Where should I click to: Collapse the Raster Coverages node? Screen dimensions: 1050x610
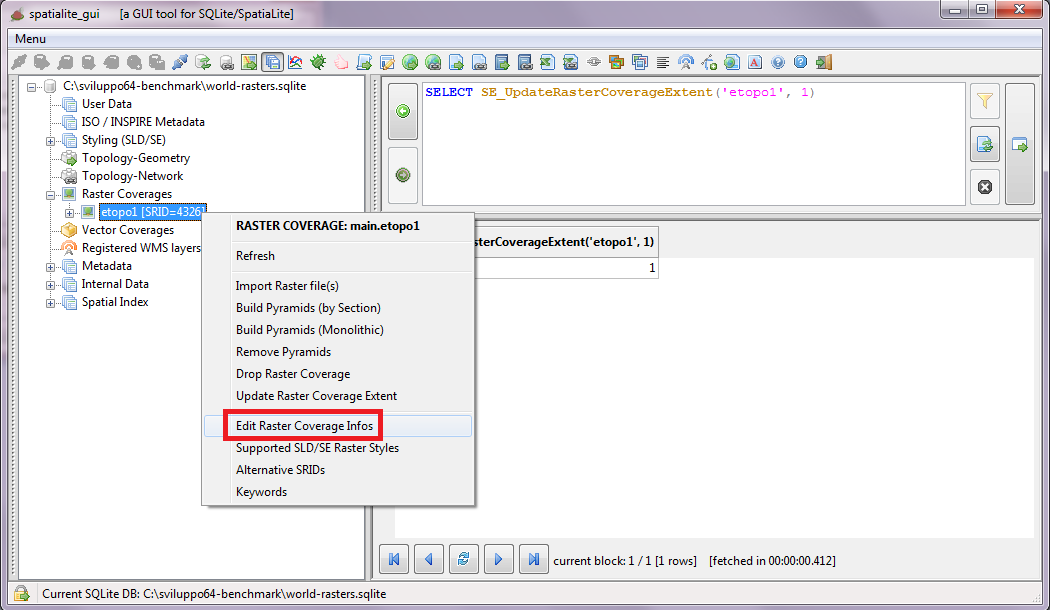pyautogui.click(x=50, y=195)
